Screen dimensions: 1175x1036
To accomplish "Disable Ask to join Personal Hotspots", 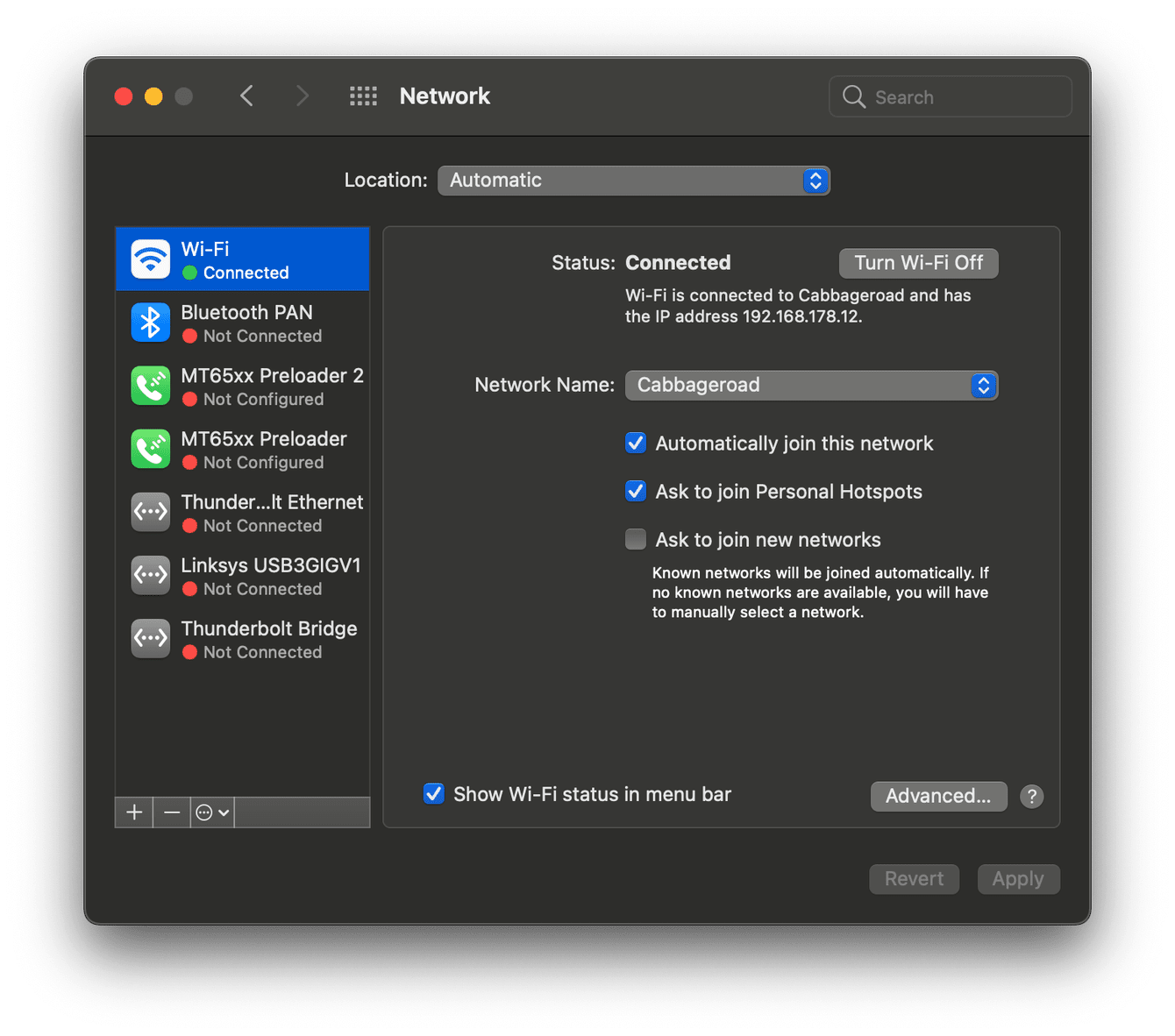I will [635, 491].
